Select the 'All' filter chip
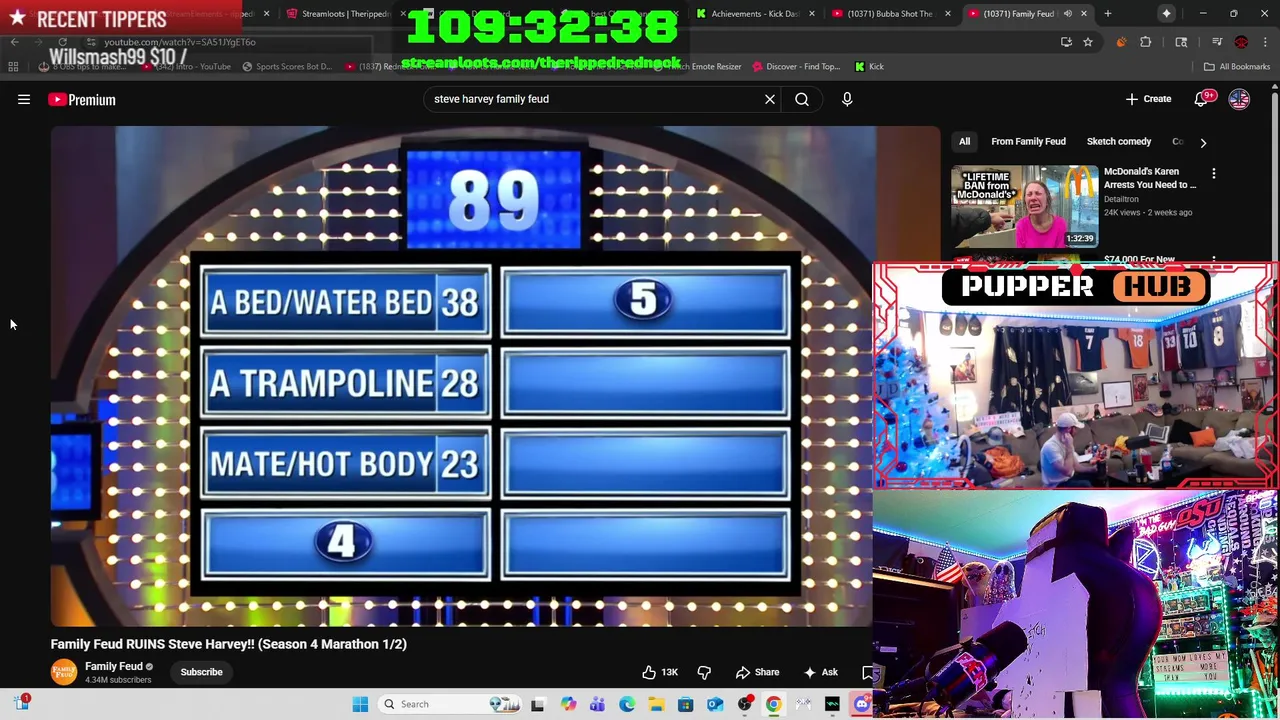The image size is (1280, 720). tap(964, 142)
